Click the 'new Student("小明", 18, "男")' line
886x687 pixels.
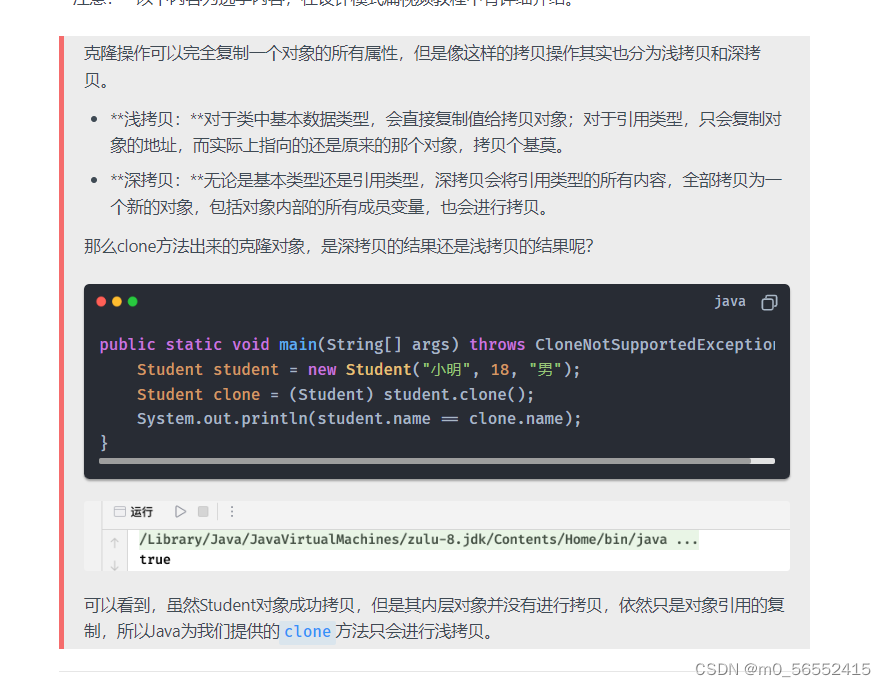tap(358, 369)
